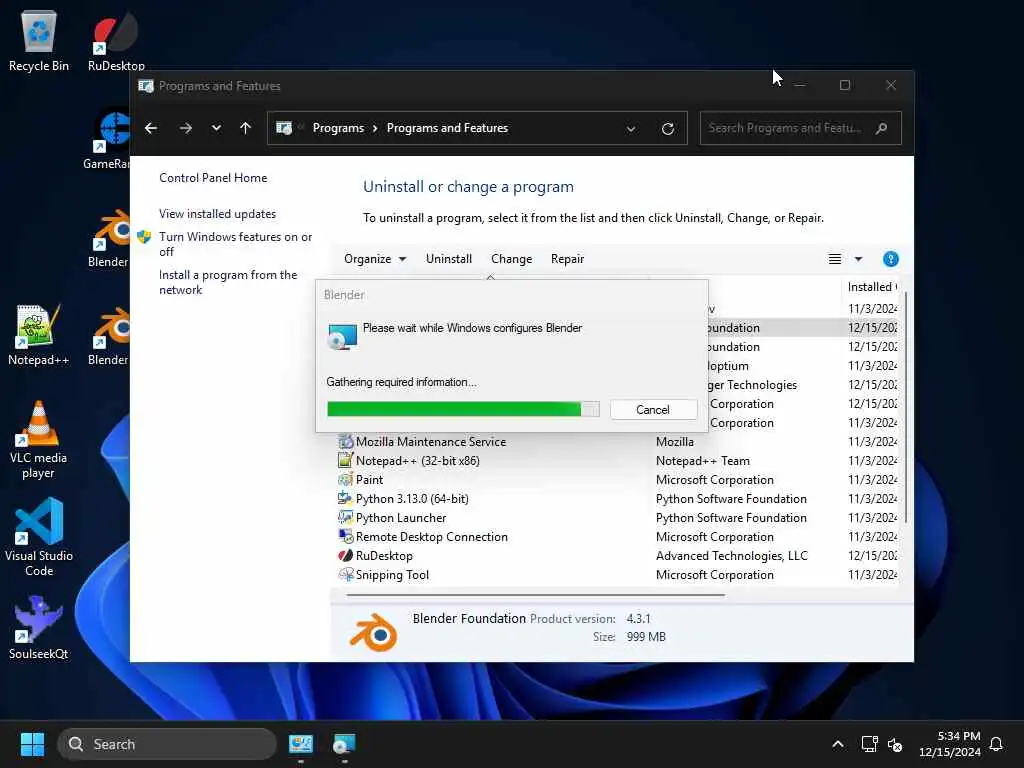Image resolution: width=1024 pixels, height=768 pixels.
Task: Go up one level with Up arrow
Action: click(x=246, y=128)
